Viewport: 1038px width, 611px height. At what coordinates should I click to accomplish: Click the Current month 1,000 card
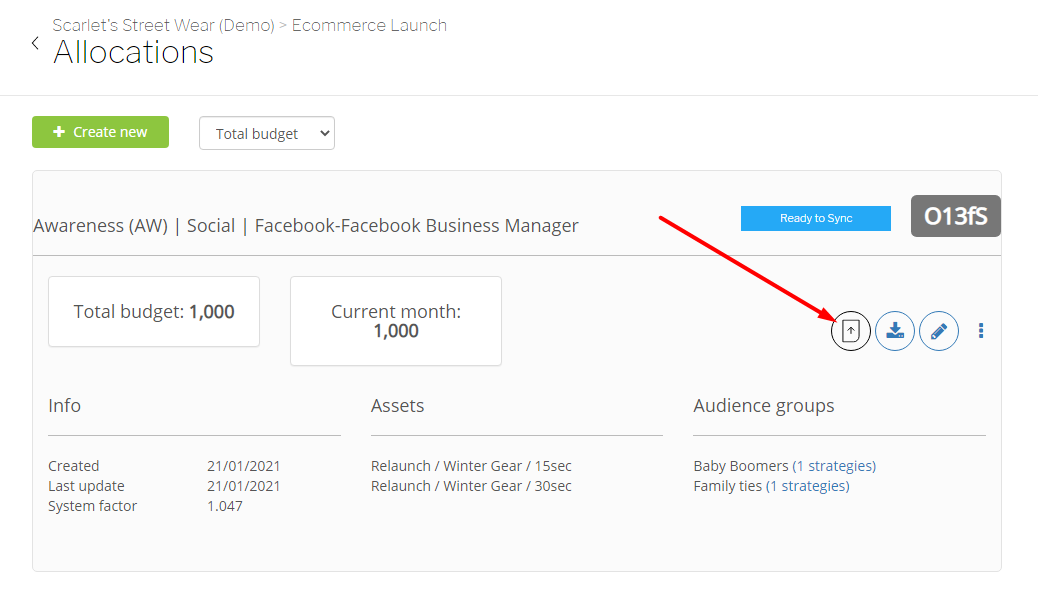point(396,321)
